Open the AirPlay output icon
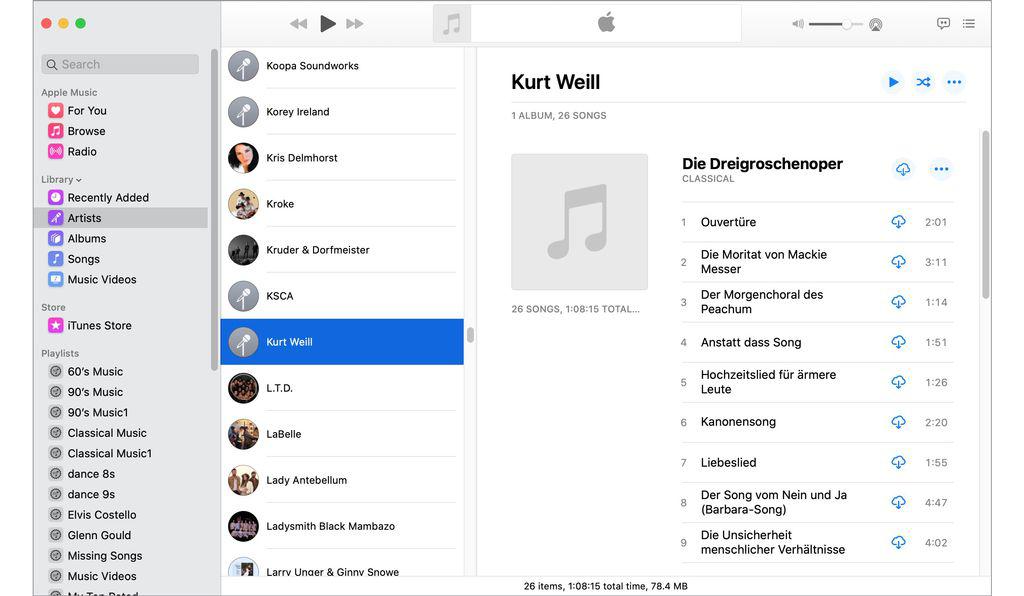1024x596 pixels. coord(876,25)
